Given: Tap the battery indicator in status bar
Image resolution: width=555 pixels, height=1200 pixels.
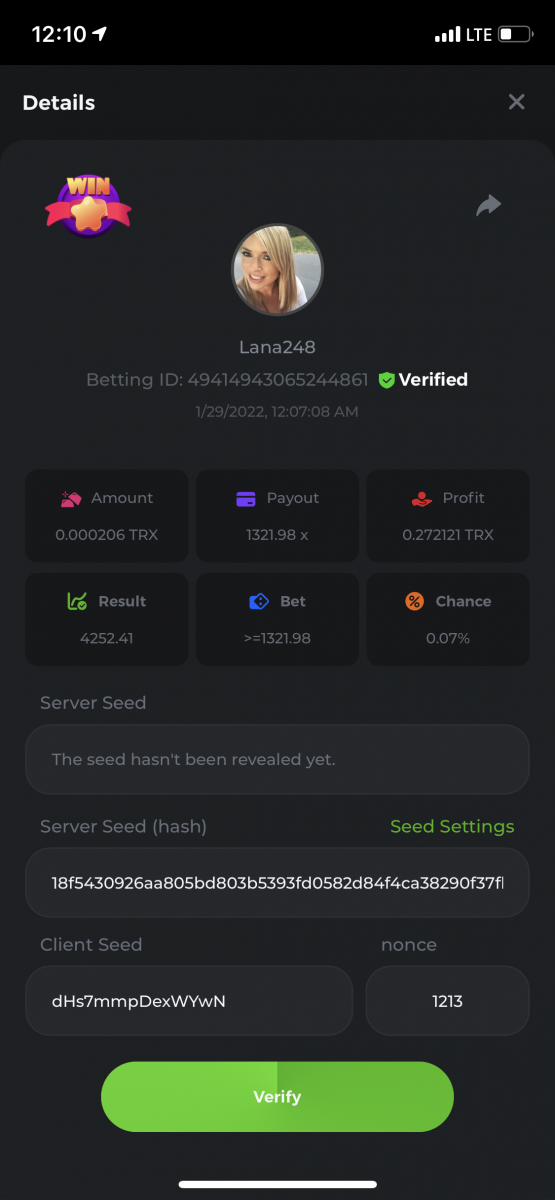Looking at the screenshot, I should pos(516,34).
